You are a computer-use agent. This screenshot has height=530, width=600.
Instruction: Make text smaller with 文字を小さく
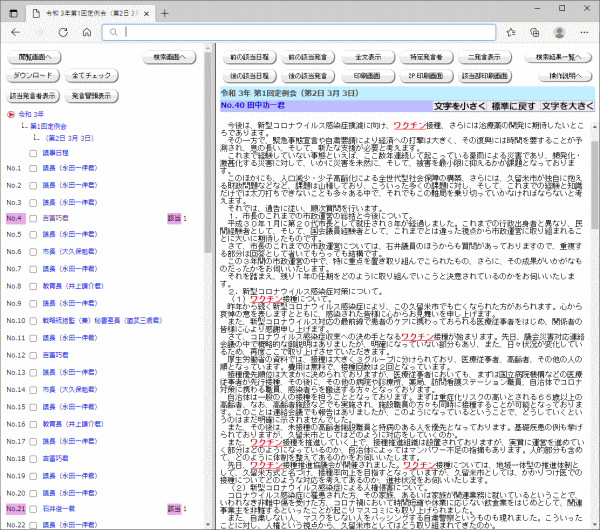pyautogui.click(x=459, y=106)
